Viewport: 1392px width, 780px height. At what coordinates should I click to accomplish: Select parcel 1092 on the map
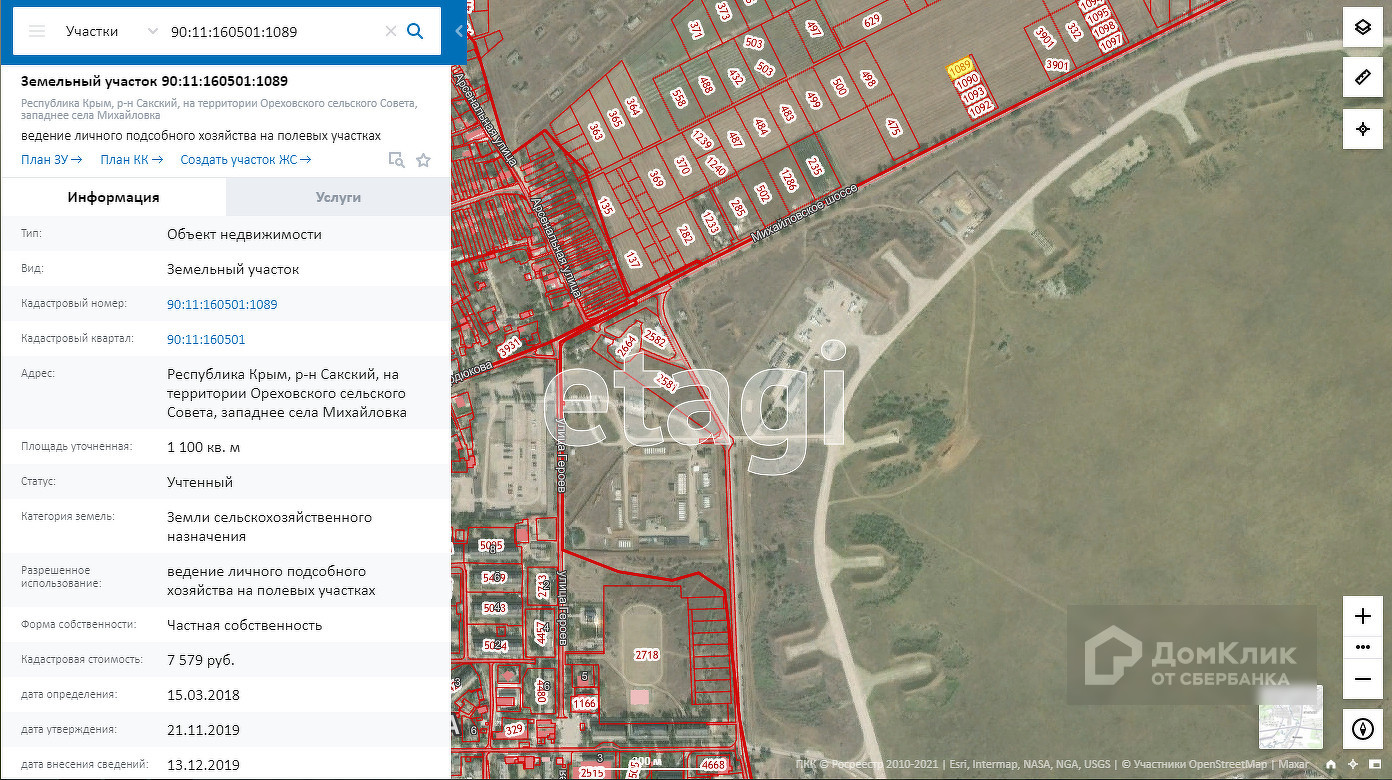[x=980, y=106]
